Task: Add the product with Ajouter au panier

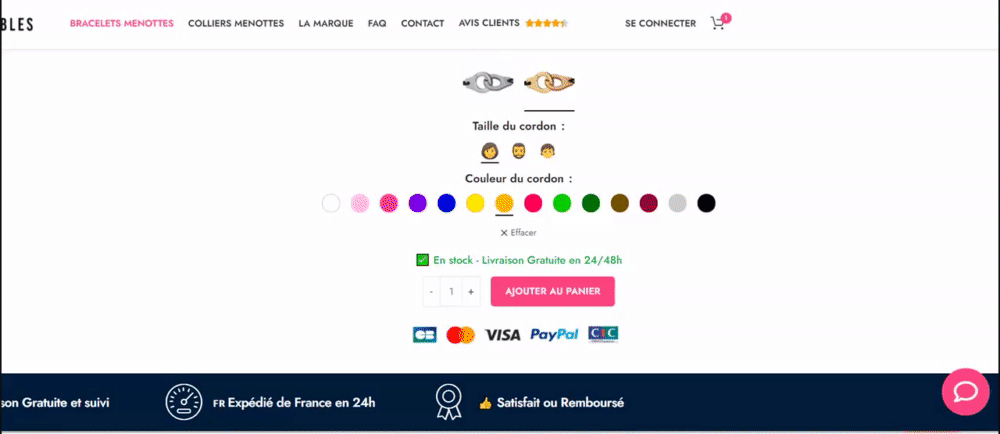Action: pyautogui.click(x=552, y=291)
